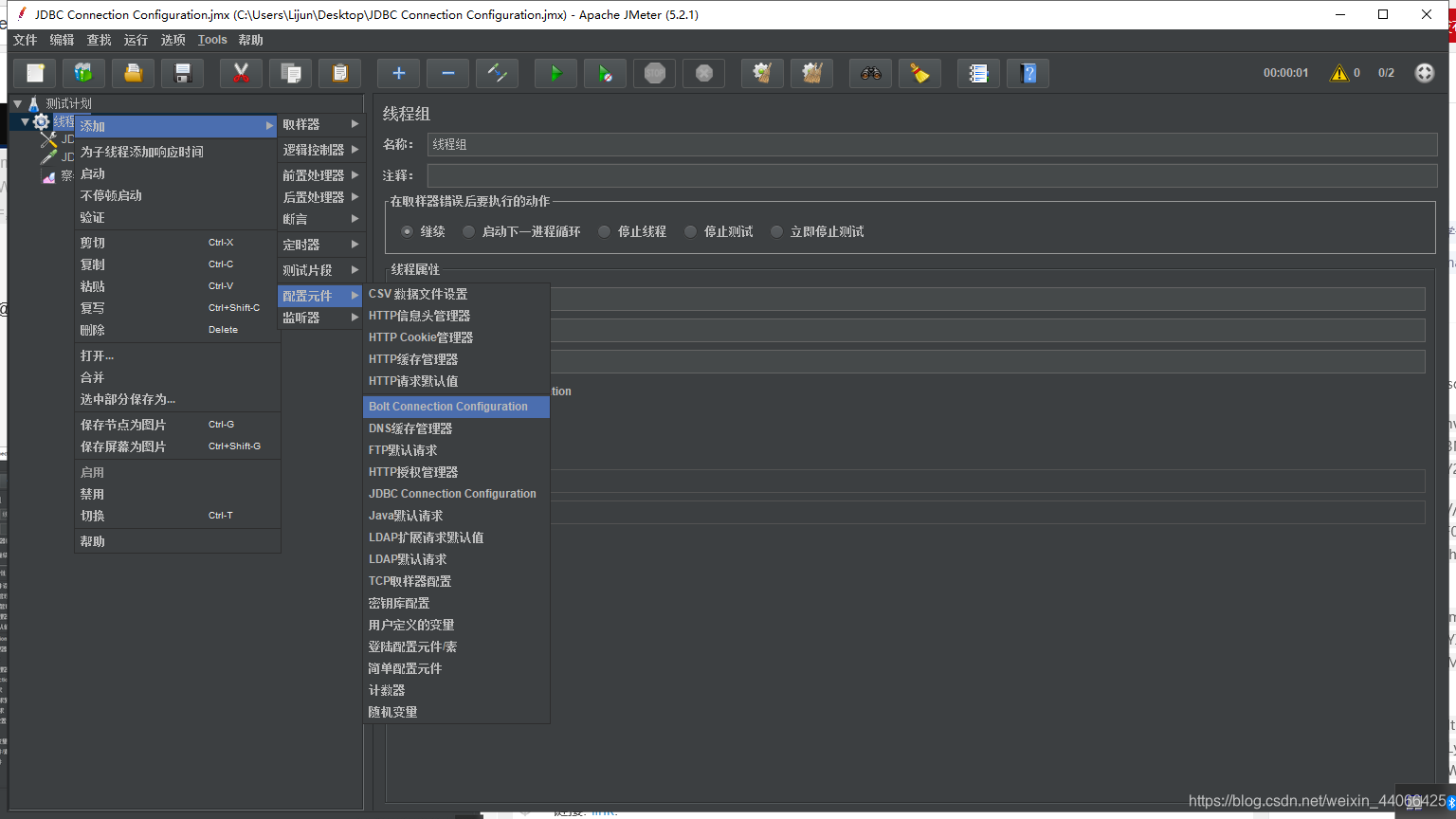Open the 定时器 submenu

click(x=320, y=245)
